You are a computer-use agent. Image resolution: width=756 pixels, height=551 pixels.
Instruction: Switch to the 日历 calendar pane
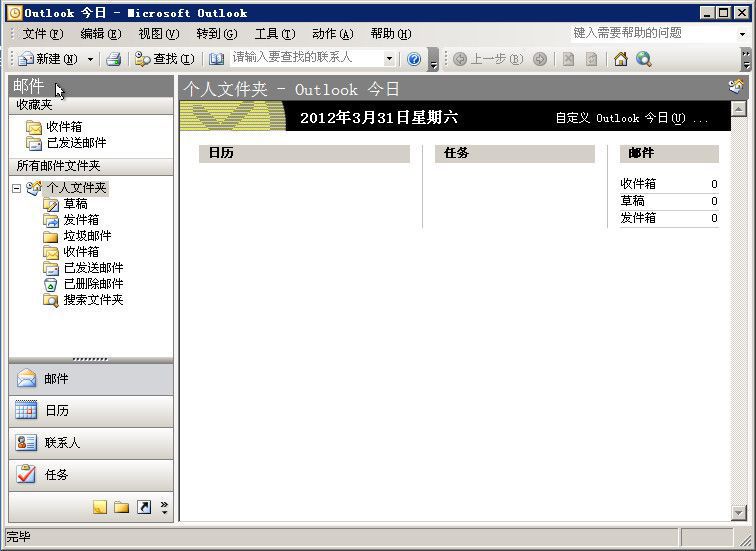click(x=91, y=411)
